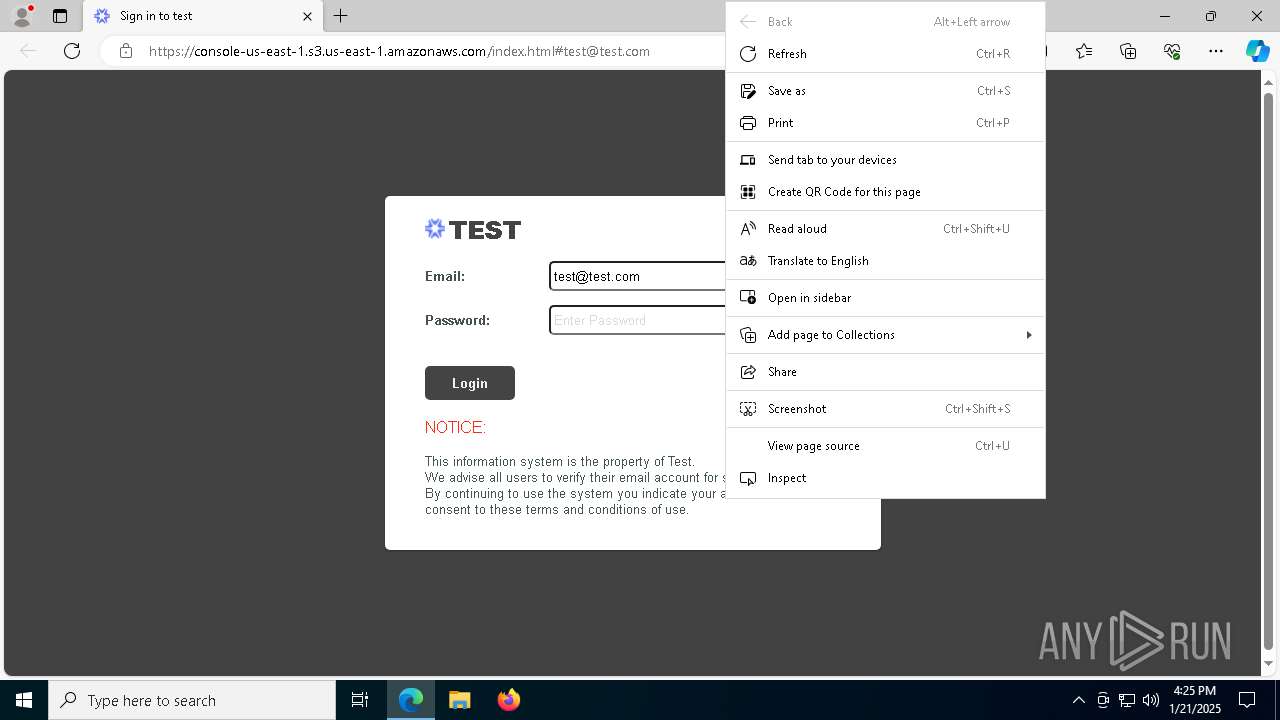The height and width of the screenshot is (720, 1280).
Task: Open the clock showing 4:25 PM
Action: click(x=1195, y=700)
